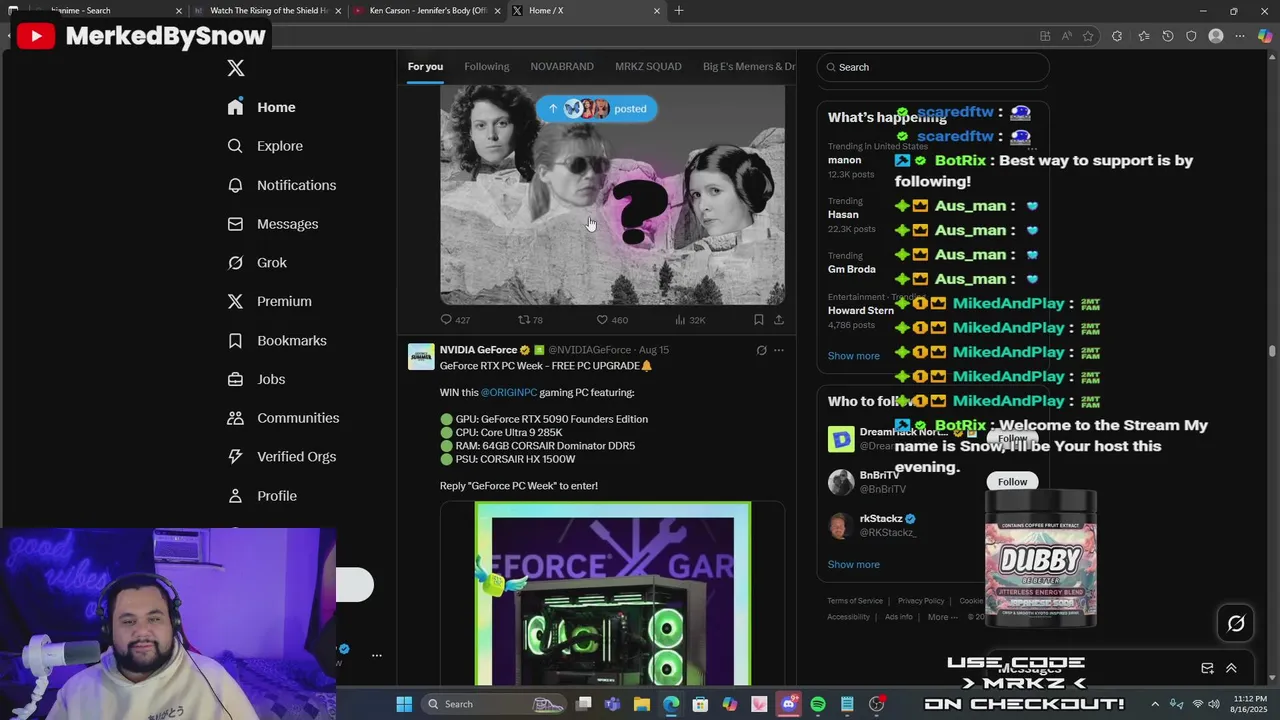Click the Grok sidebar icon
The width and height of the screenshot is (1280, 720).
click(235, 263)
